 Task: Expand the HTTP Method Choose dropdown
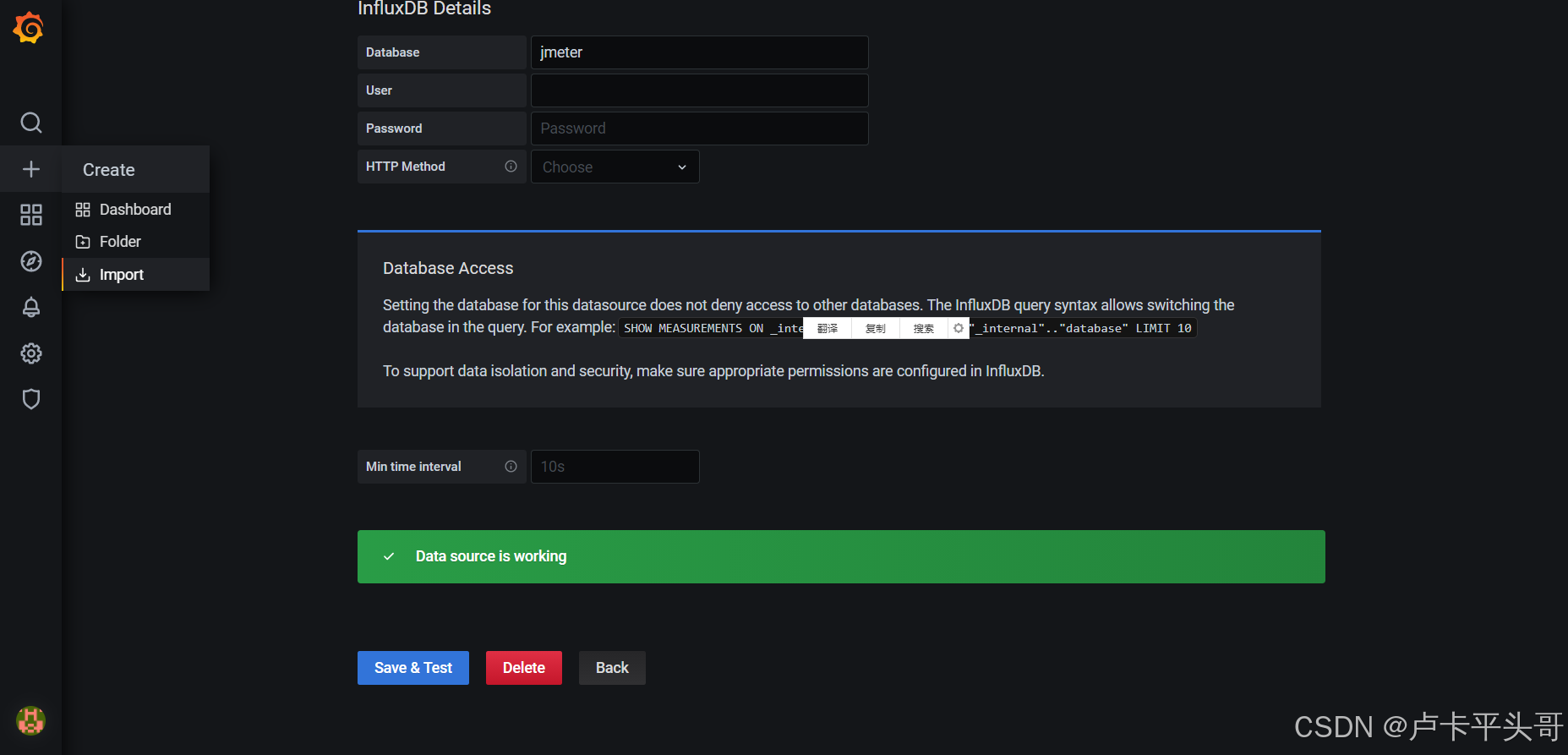coord(615,167)
